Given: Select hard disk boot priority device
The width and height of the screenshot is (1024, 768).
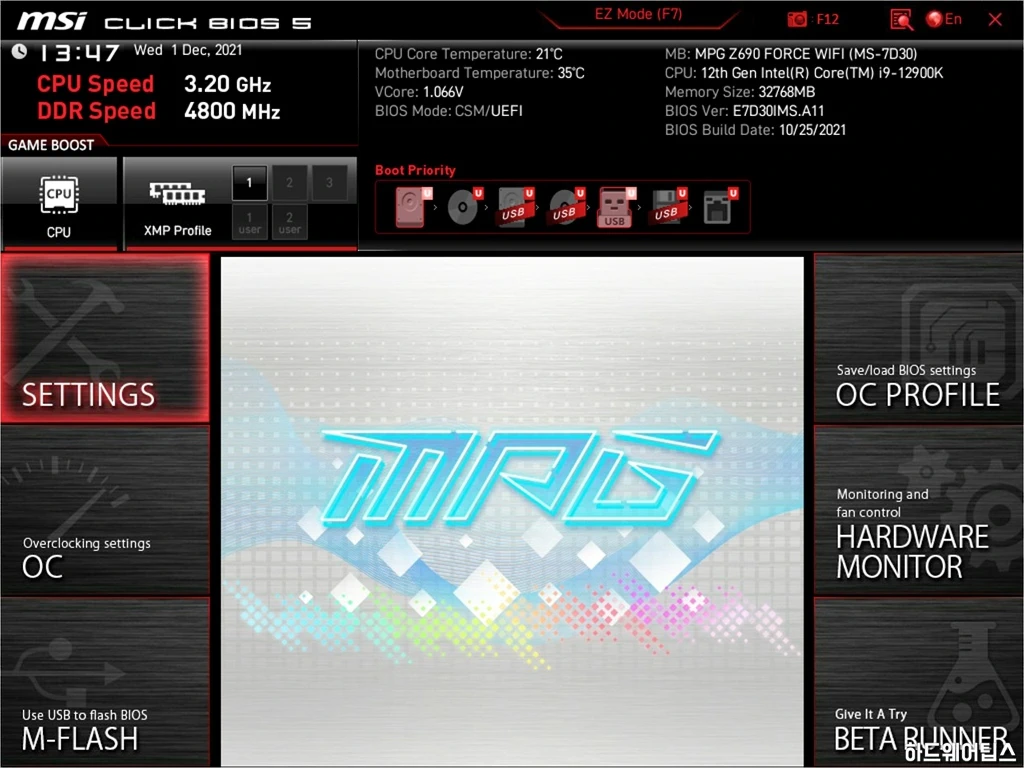Looking at the screenshot, I should 413,207.
